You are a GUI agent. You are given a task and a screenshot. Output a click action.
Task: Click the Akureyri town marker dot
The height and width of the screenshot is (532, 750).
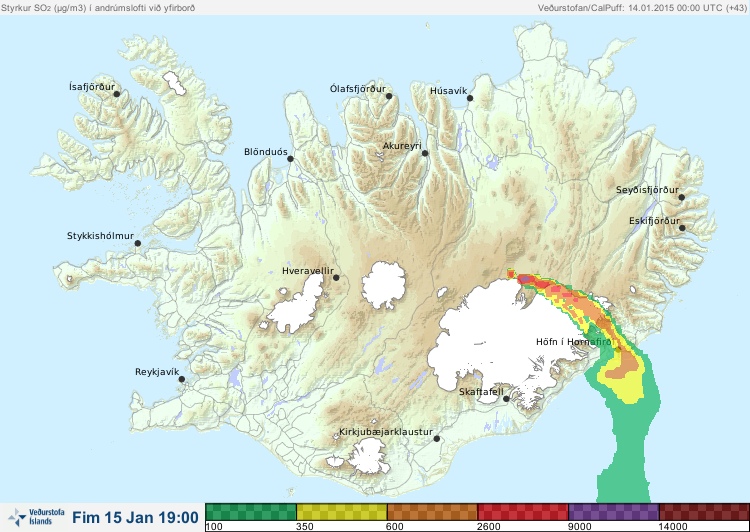425,153
